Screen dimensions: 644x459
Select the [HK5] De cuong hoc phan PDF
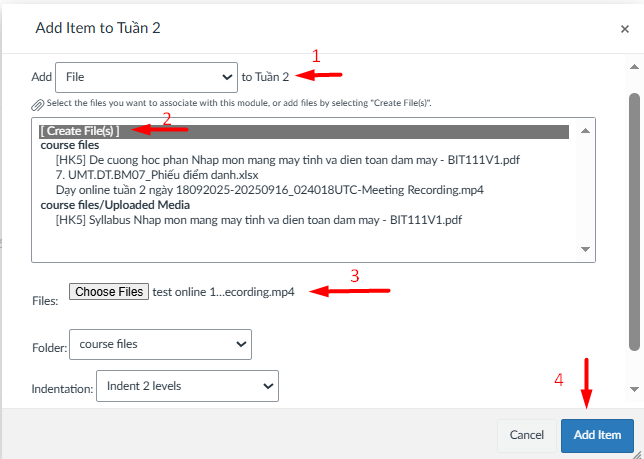pyautogui.click(x=288, y=159)
